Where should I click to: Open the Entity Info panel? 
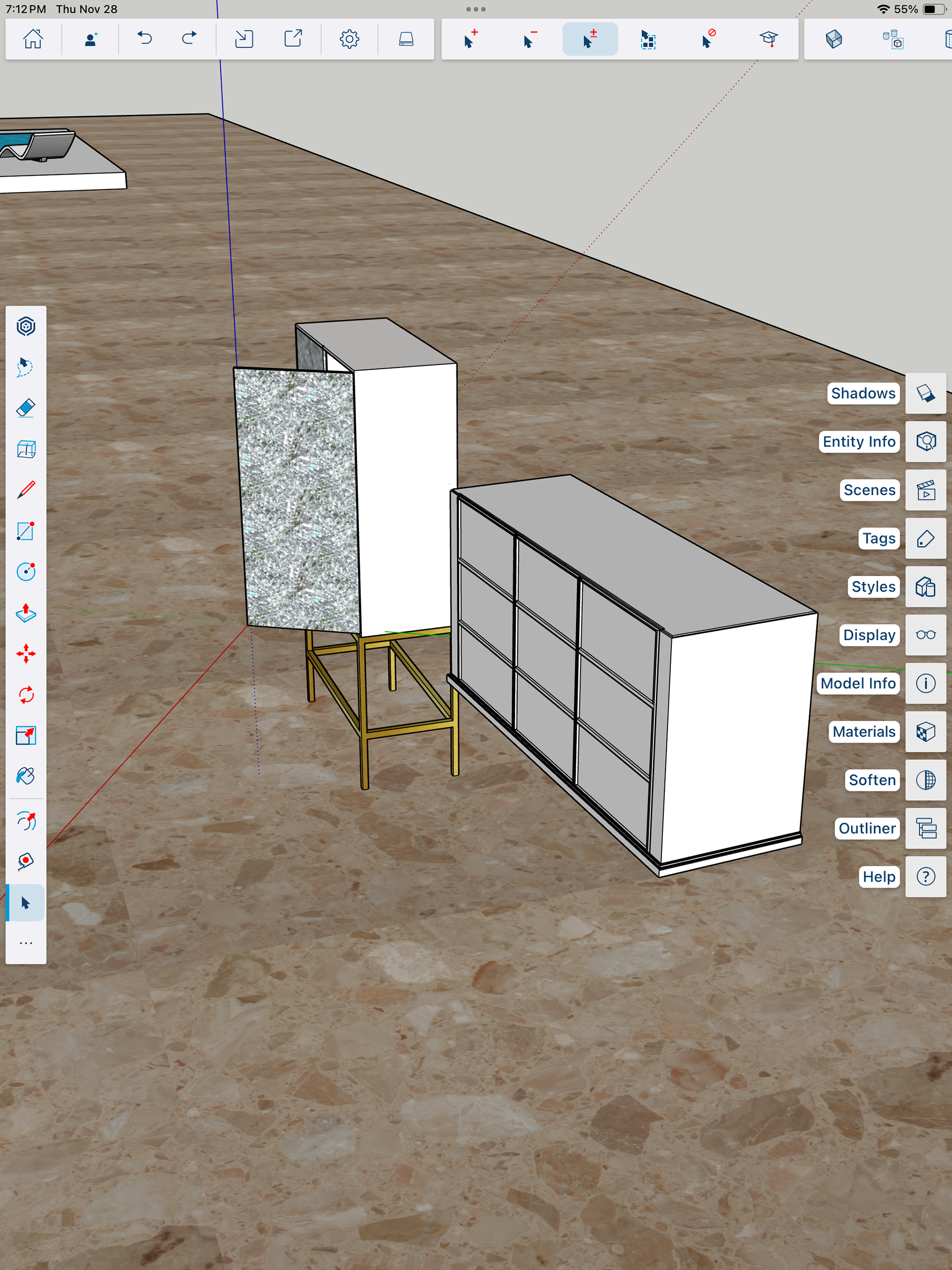coord(926,441)
